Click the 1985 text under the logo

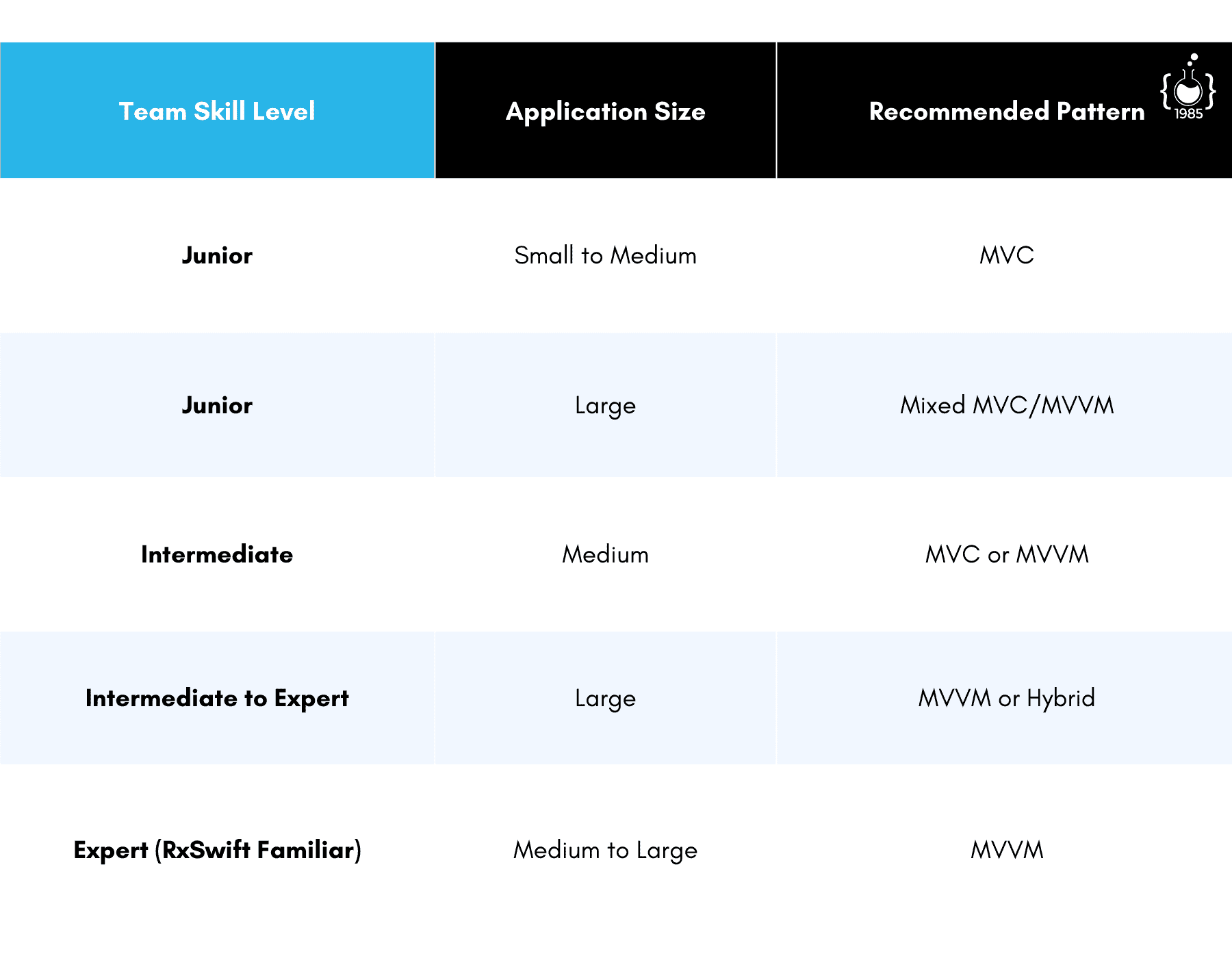[x=1189, y=114]
